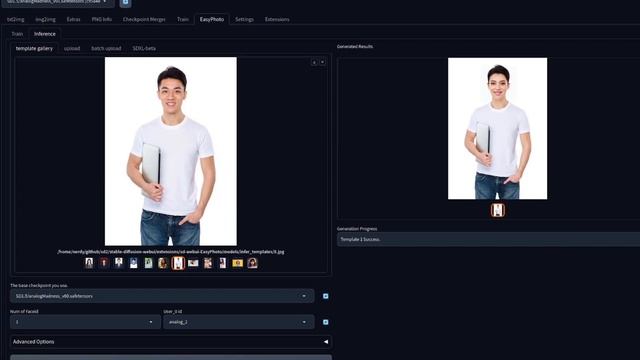The image size is (640, 360).
Task: Click the "Generation Progress" label
Action: click(x=357, y=229)
